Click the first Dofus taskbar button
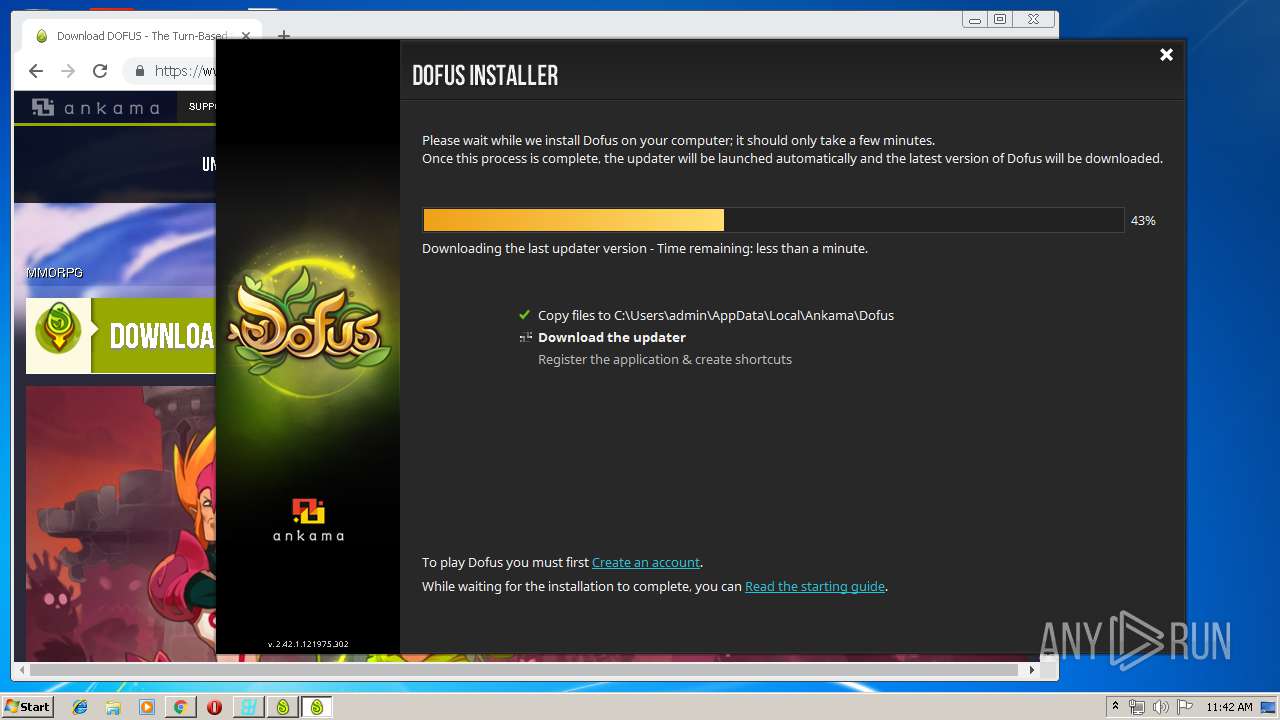 (x=283, y=707)
